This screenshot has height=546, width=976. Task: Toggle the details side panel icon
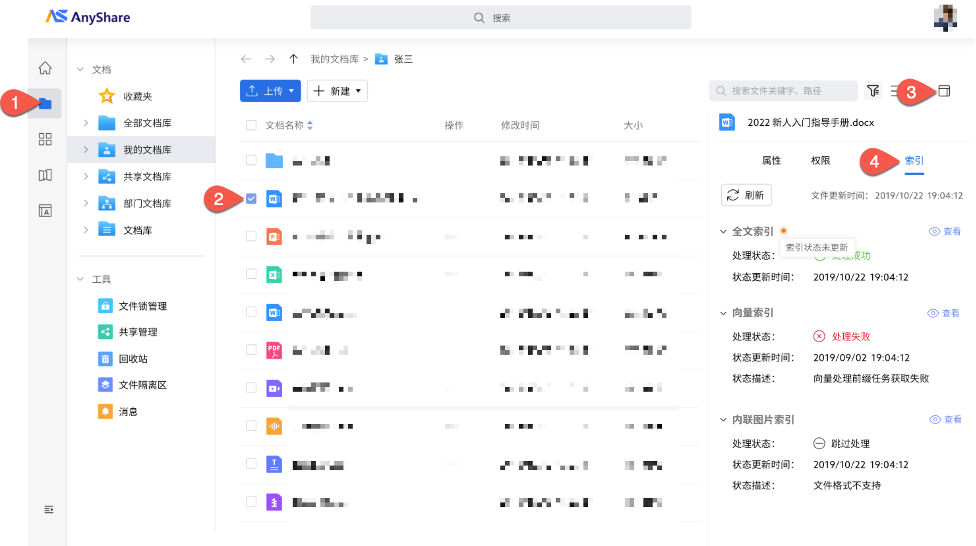944,91
